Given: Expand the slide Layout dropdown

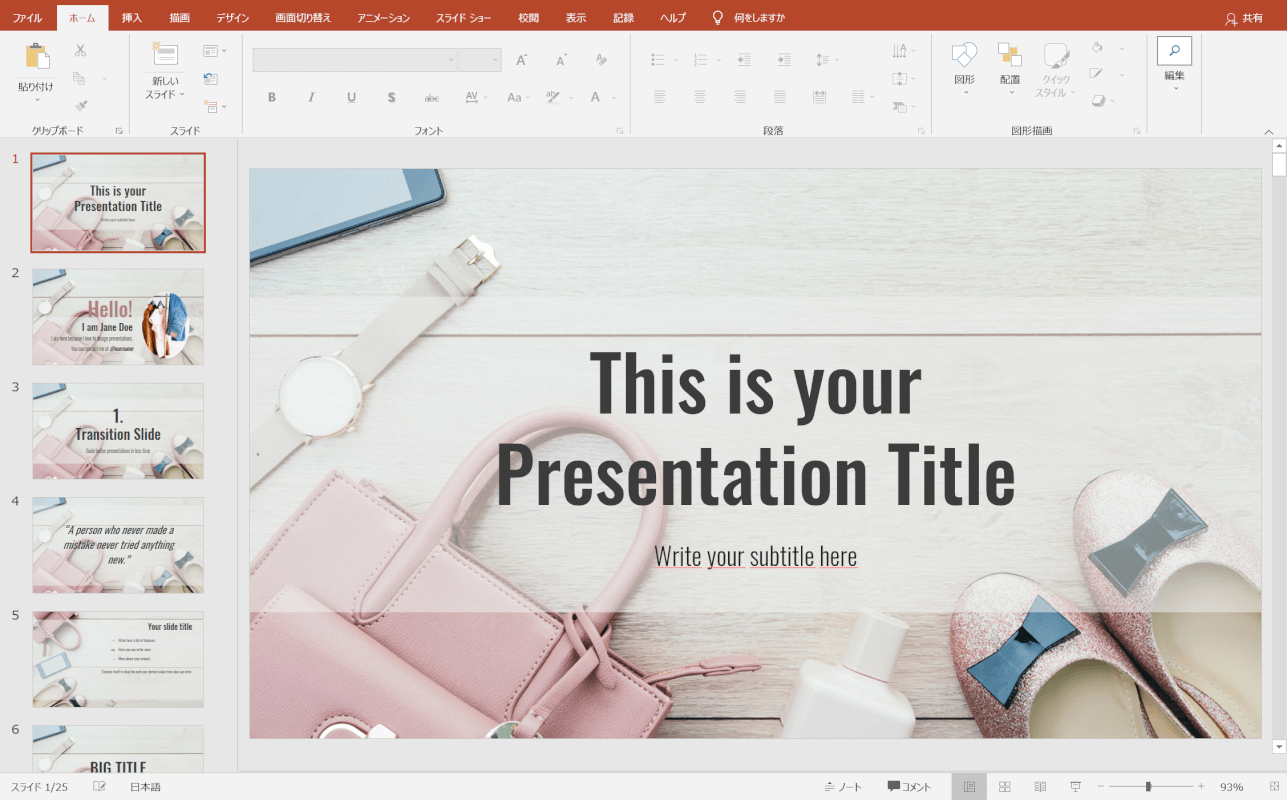Looking at the screenshot, I should coord(215,50).
